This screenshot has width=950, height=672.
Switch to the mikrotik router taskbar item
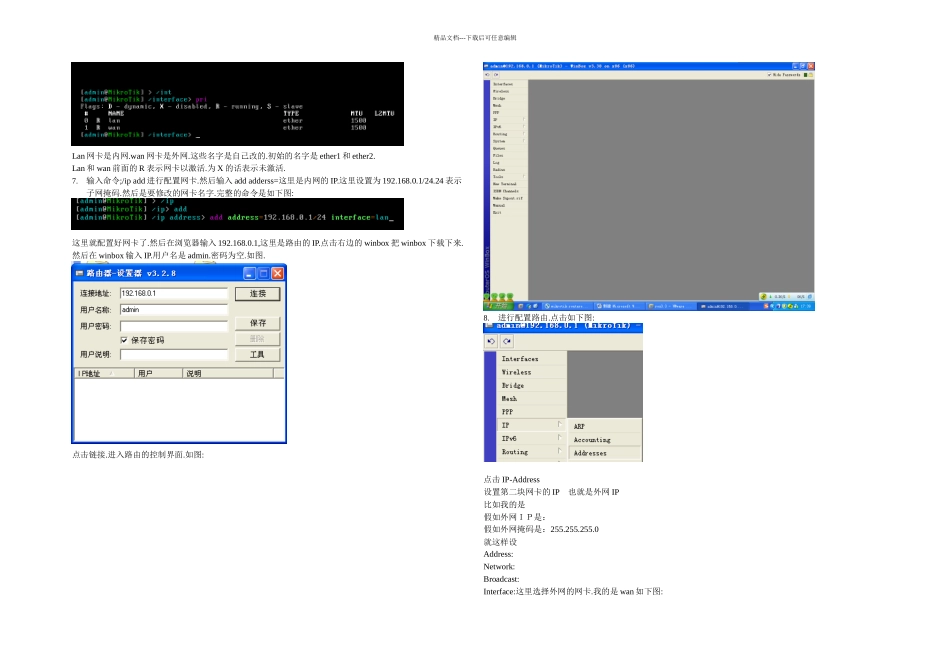[x=568, y=306]
